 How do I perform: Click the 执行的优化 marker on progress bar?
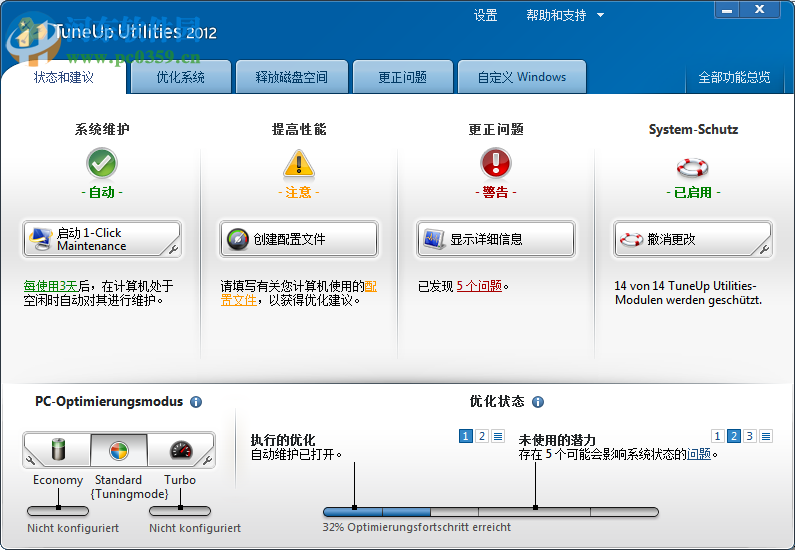click(x=354, y=507)
